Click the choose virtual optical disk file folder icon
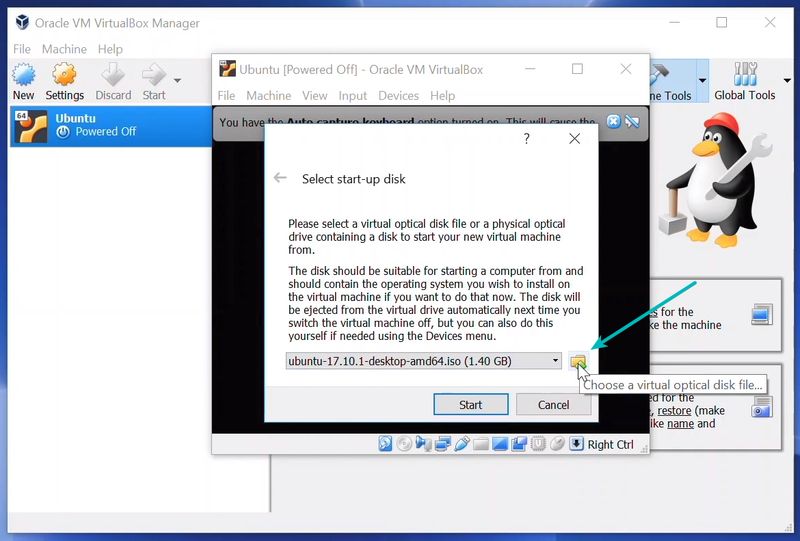The width and height of the screenshot is (800, 541). tap(578, 361)
